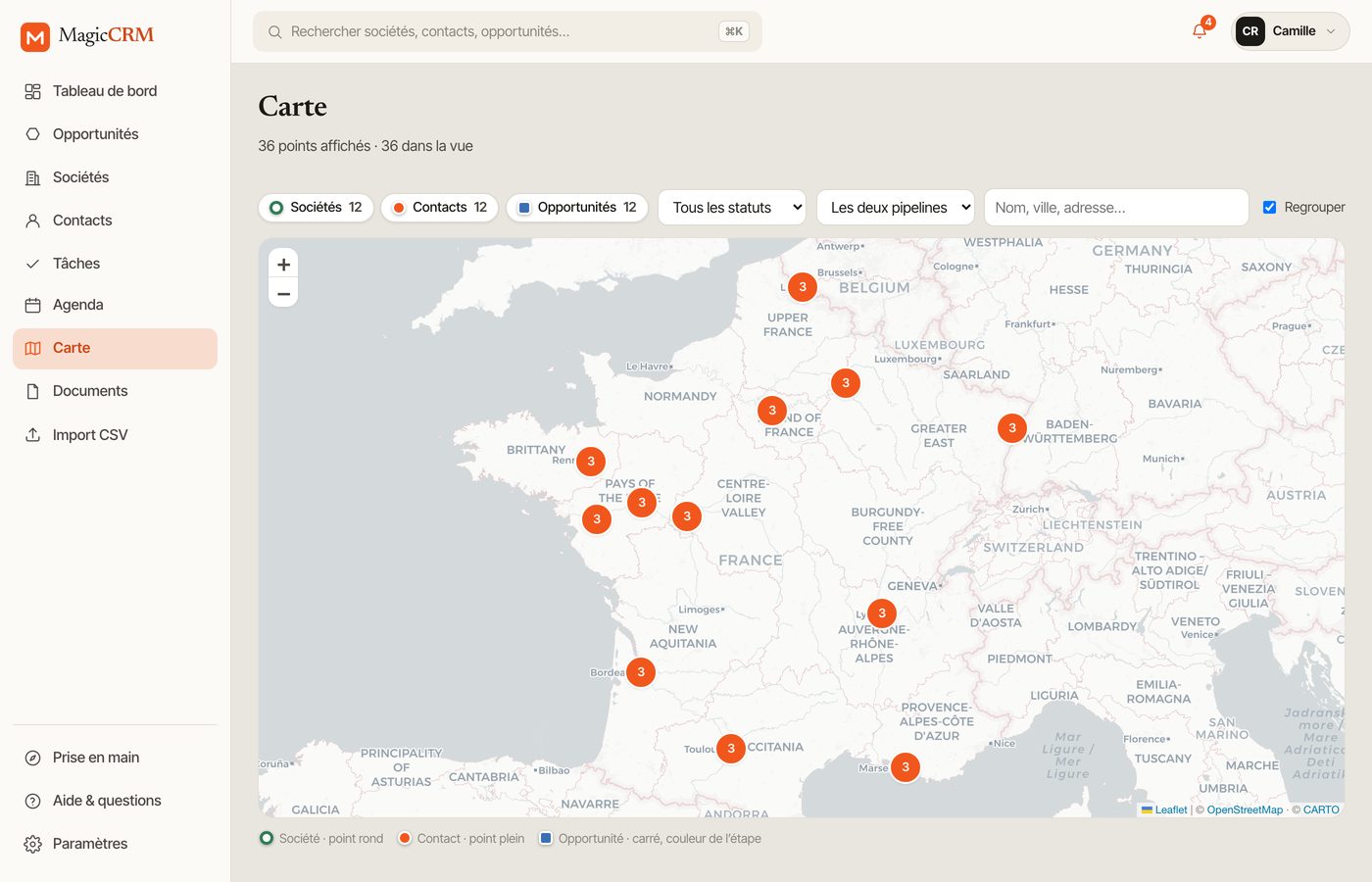
Task: Open the Paramètres gear icon
Action: [x=32, y=844]
